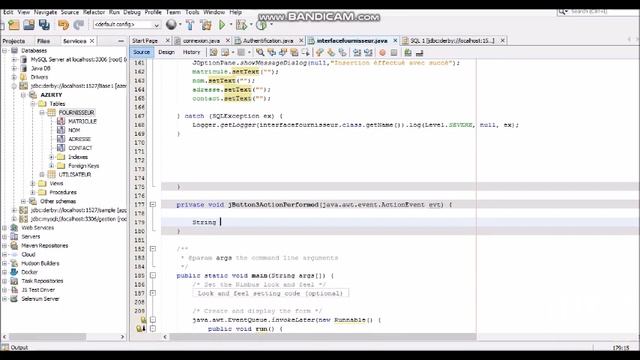Expand the Foreign Keys folder node
The width and height of the screenshot is (640, 360).
pyautogui.click(x=52, y=166)
